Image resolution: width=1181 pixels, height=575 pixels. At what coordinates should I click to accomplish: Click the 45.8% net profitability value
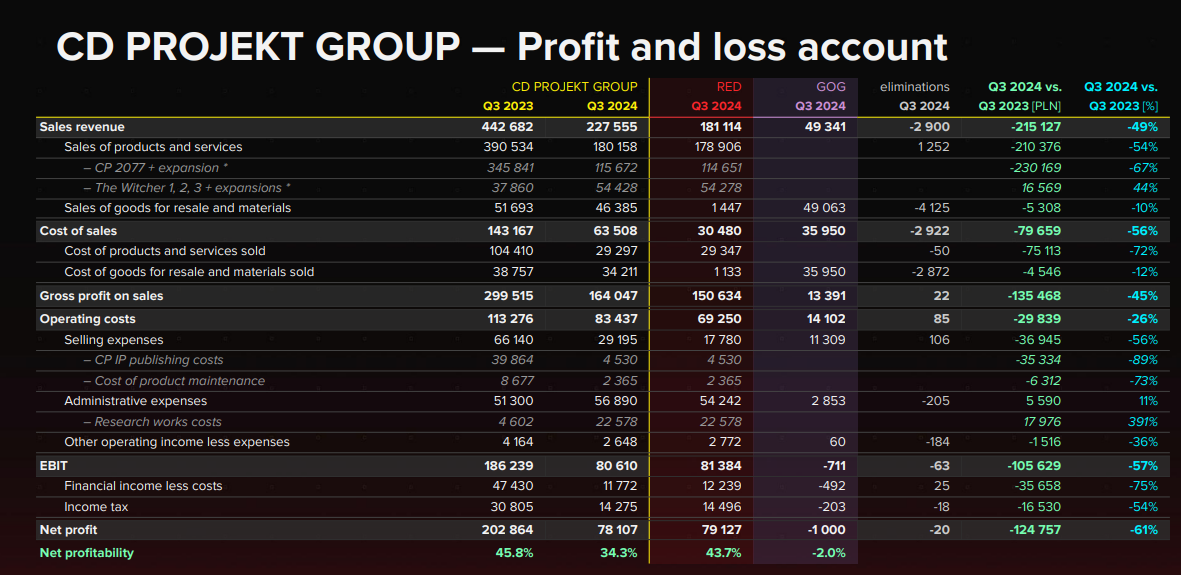514,553
